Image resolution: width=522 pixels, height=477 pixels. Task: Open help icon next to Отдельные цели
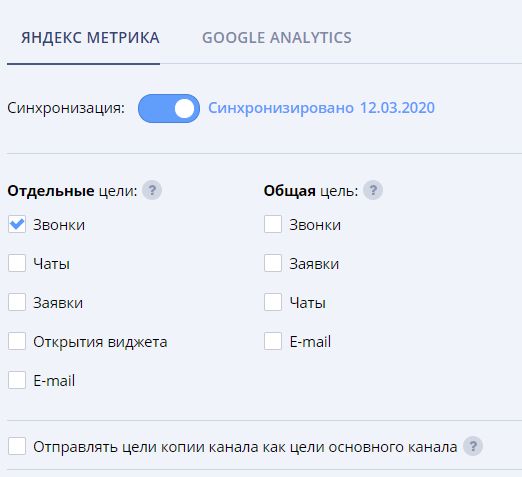(x=152, y=190)
